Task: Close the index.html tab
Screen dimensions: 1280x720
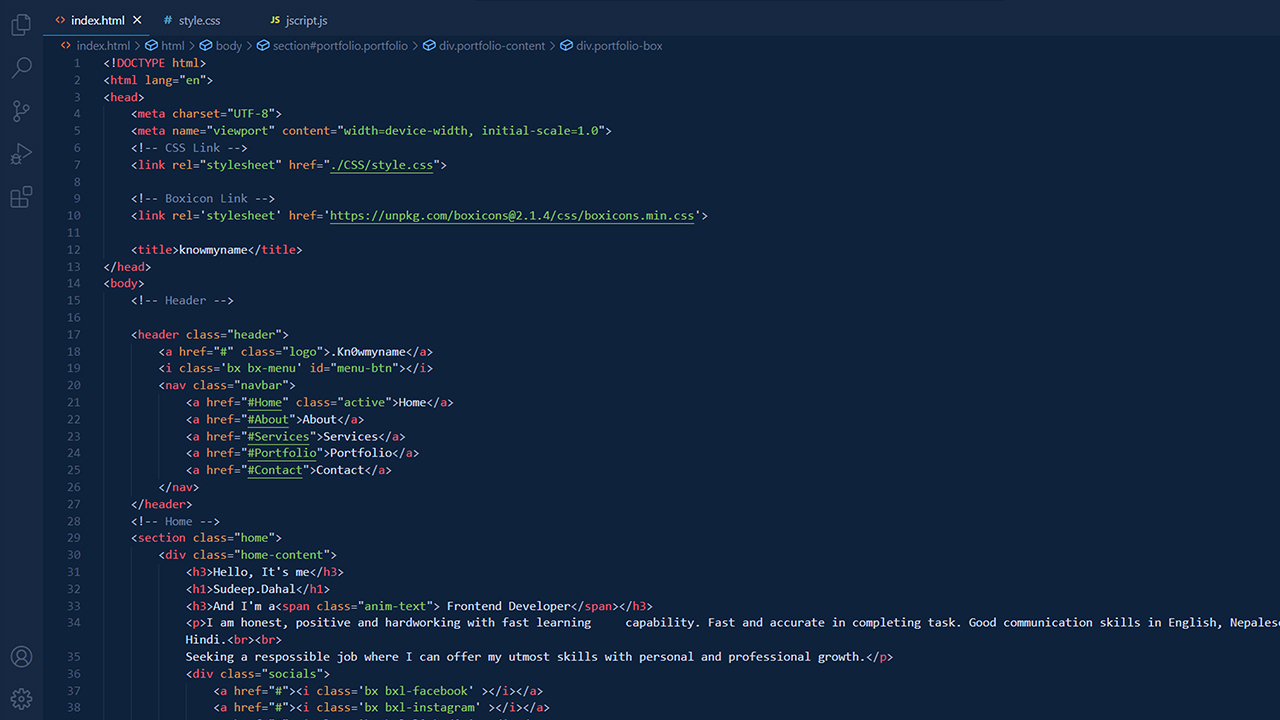Action: pos(137,20)
